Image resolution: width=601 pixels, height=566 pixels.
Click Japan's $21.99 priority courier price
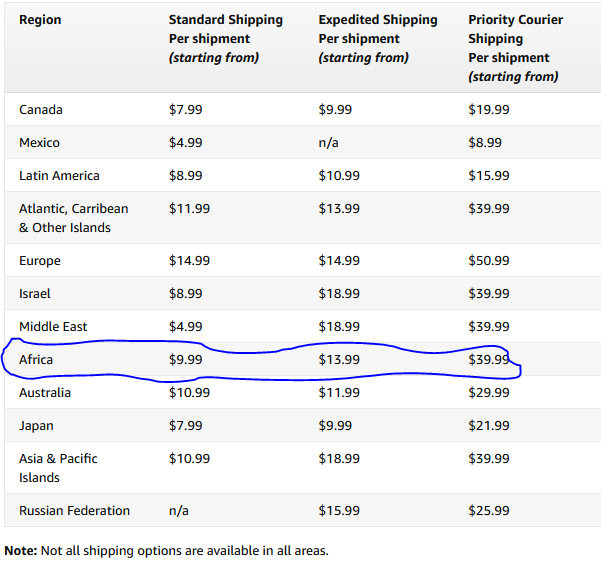point(488,426)
